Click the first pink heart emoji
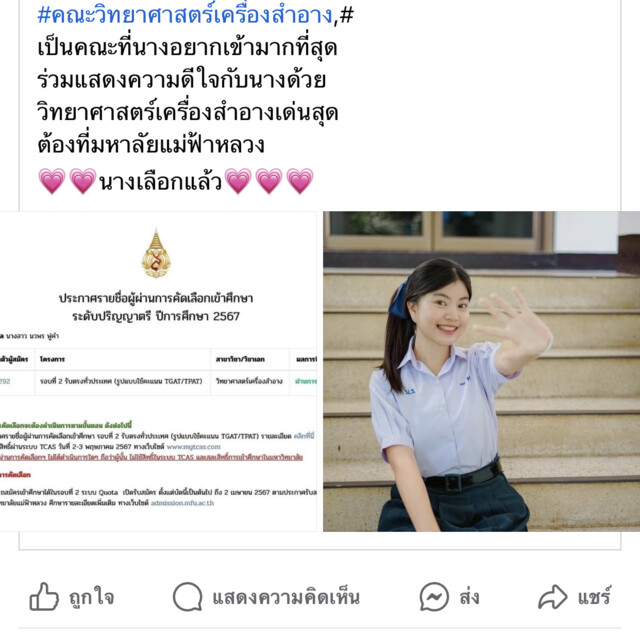640x640 pixels. pos(52,181)
